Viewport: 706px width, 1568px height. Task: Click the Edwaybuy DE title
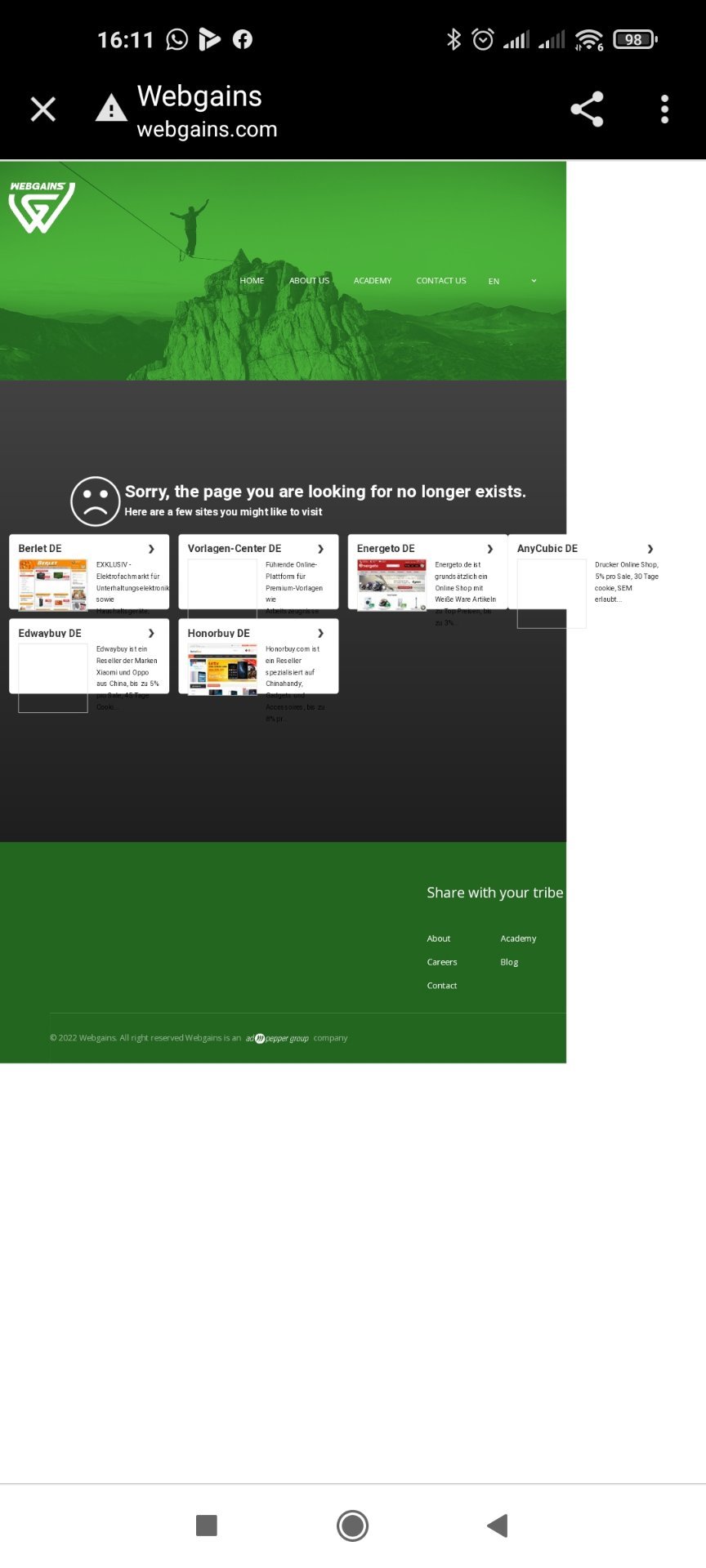coord(50,633)
